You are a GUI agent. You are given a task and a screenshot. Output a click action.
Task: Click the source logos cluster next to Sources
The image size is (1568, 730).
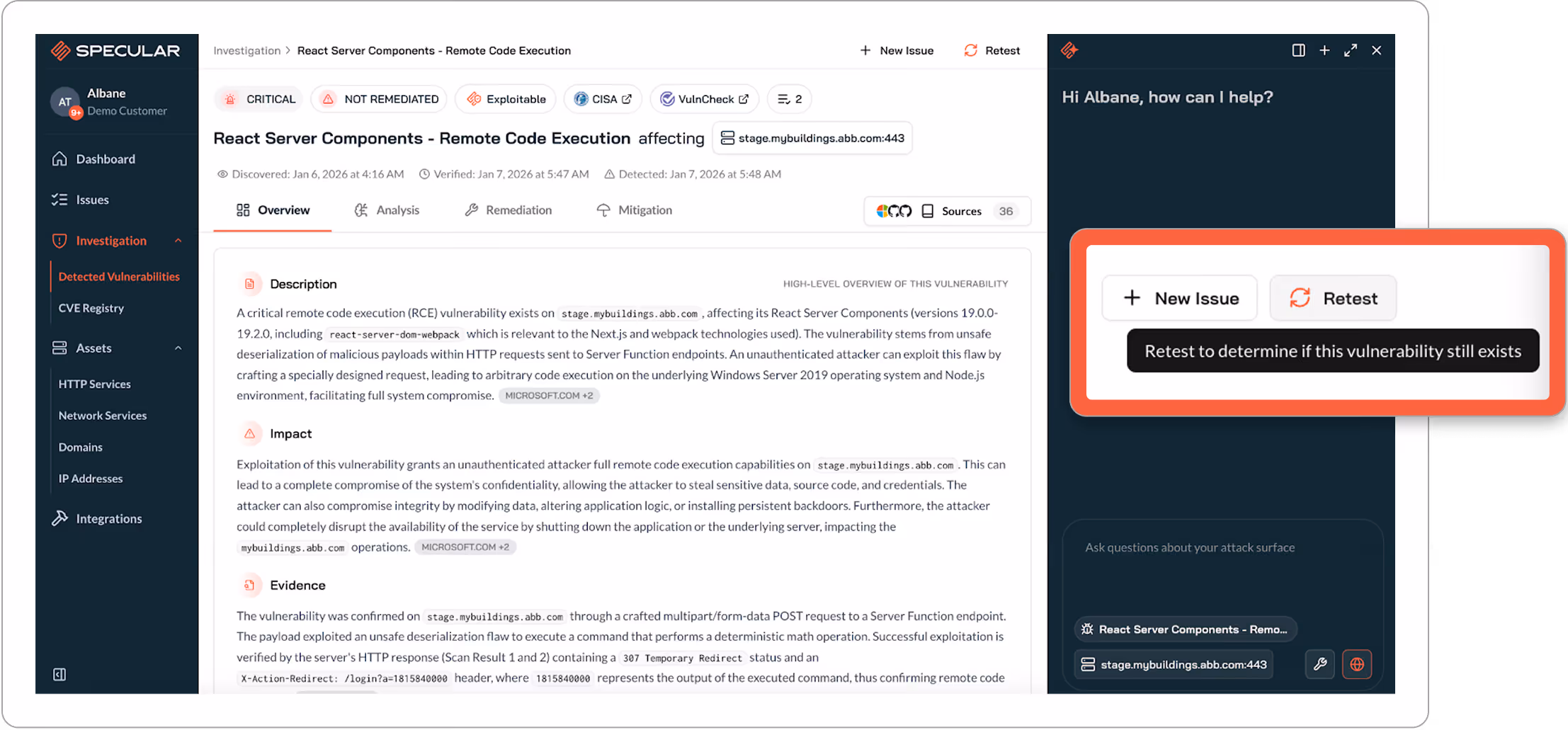click(894, 211)
